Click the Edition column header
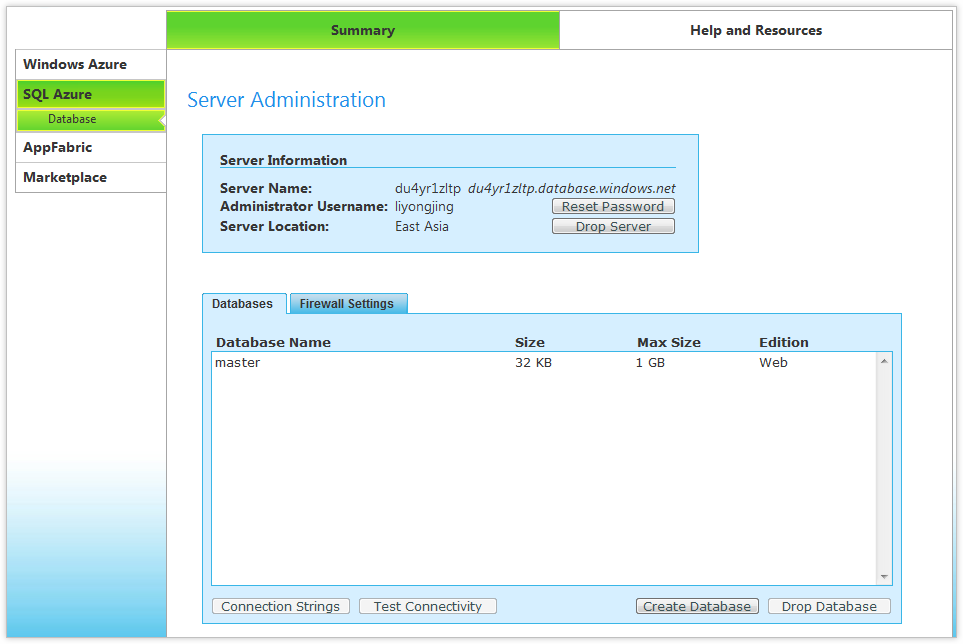Viewport: 963px width, 644px height. (783, 342)
